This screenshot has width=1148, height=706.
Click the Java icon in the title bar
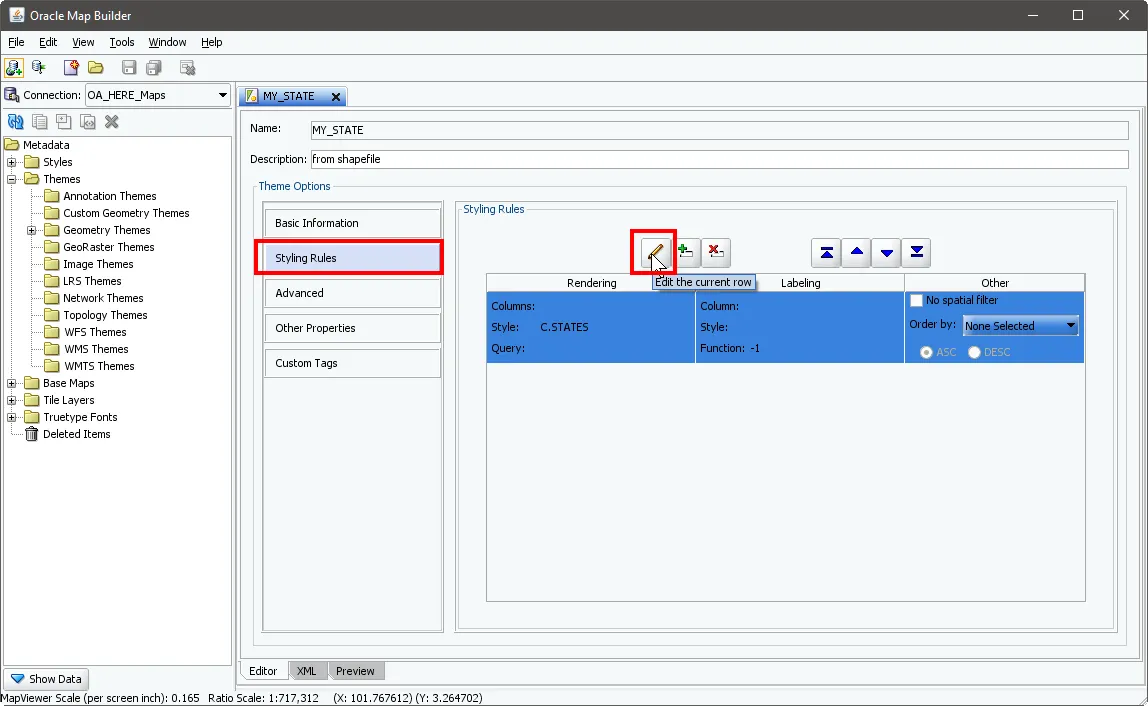[x=16, y=15]
